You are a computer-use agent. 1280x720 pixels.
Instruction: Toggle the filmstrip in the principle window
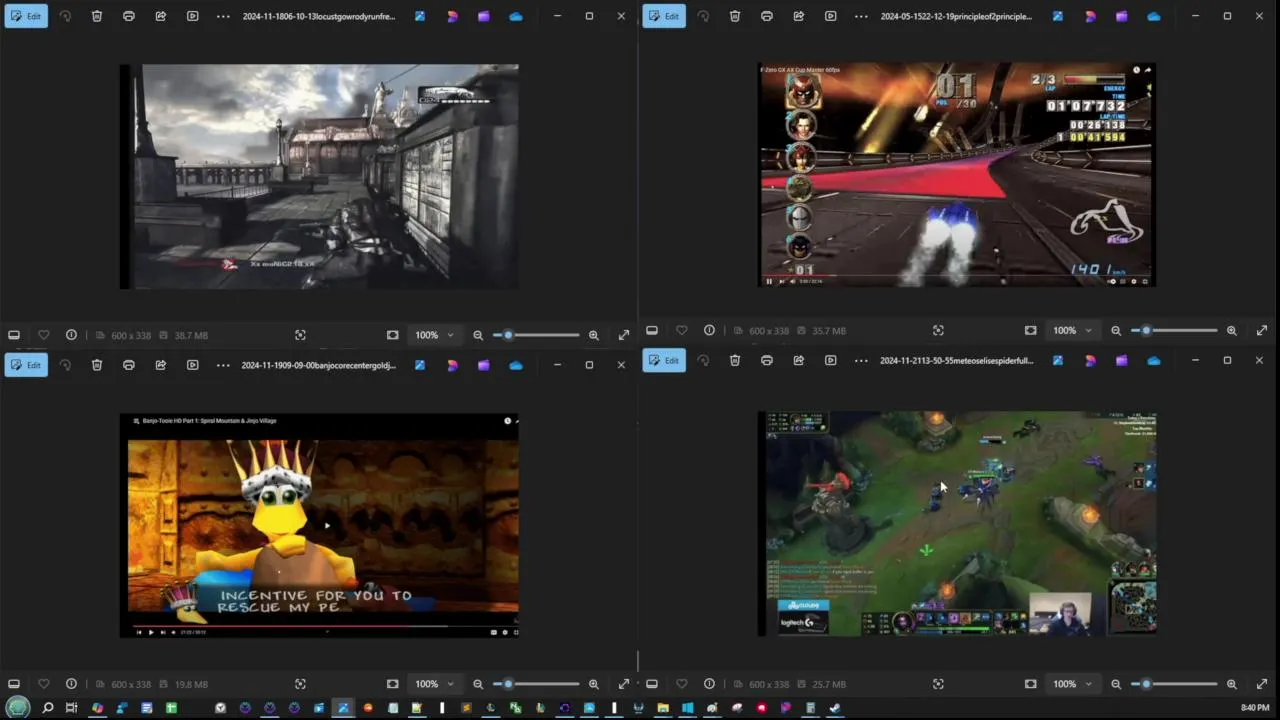pos(652,330)
